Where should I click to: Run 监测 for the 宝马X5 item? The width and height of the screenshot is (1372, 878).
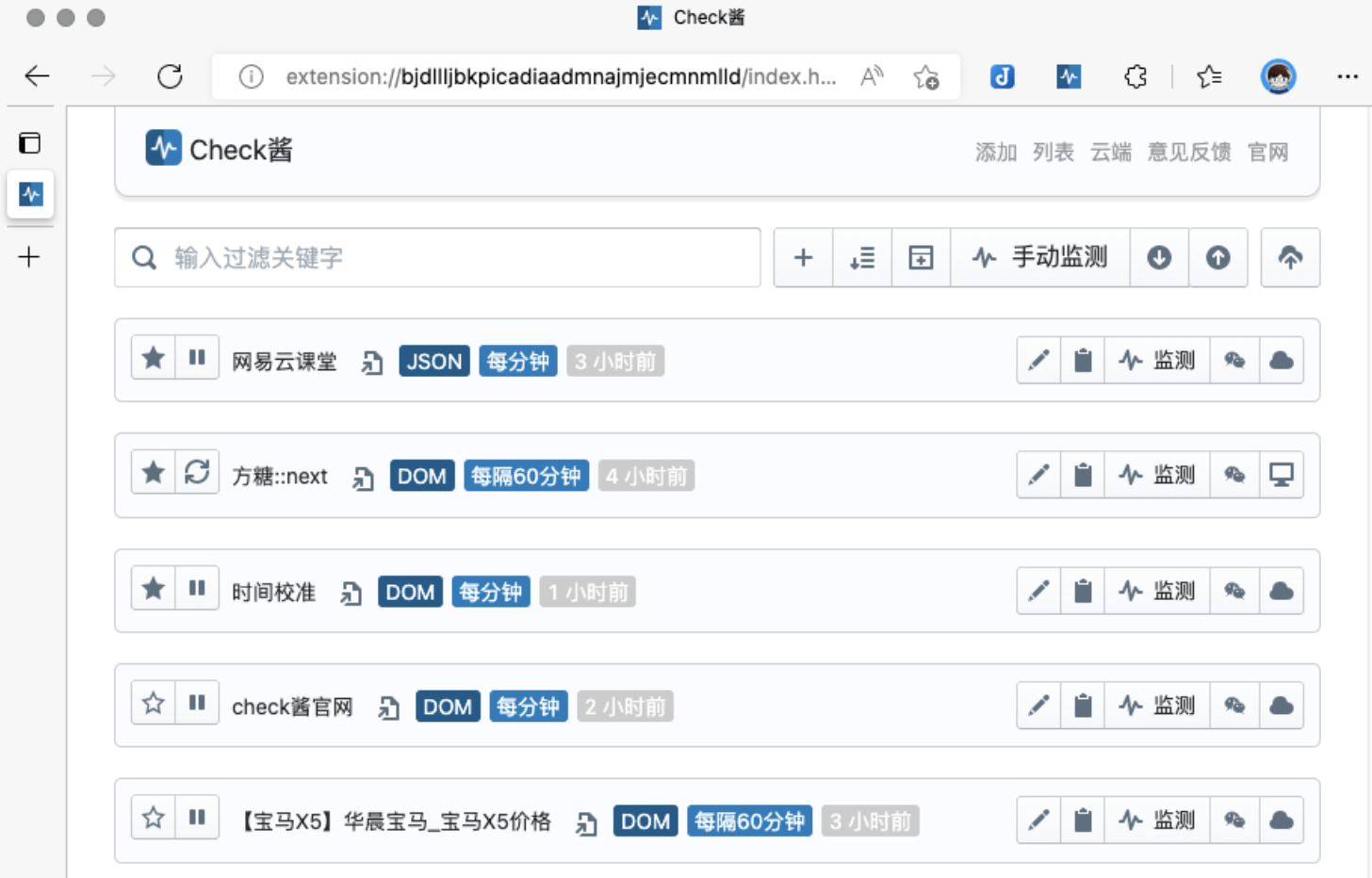coord(1157,821)
